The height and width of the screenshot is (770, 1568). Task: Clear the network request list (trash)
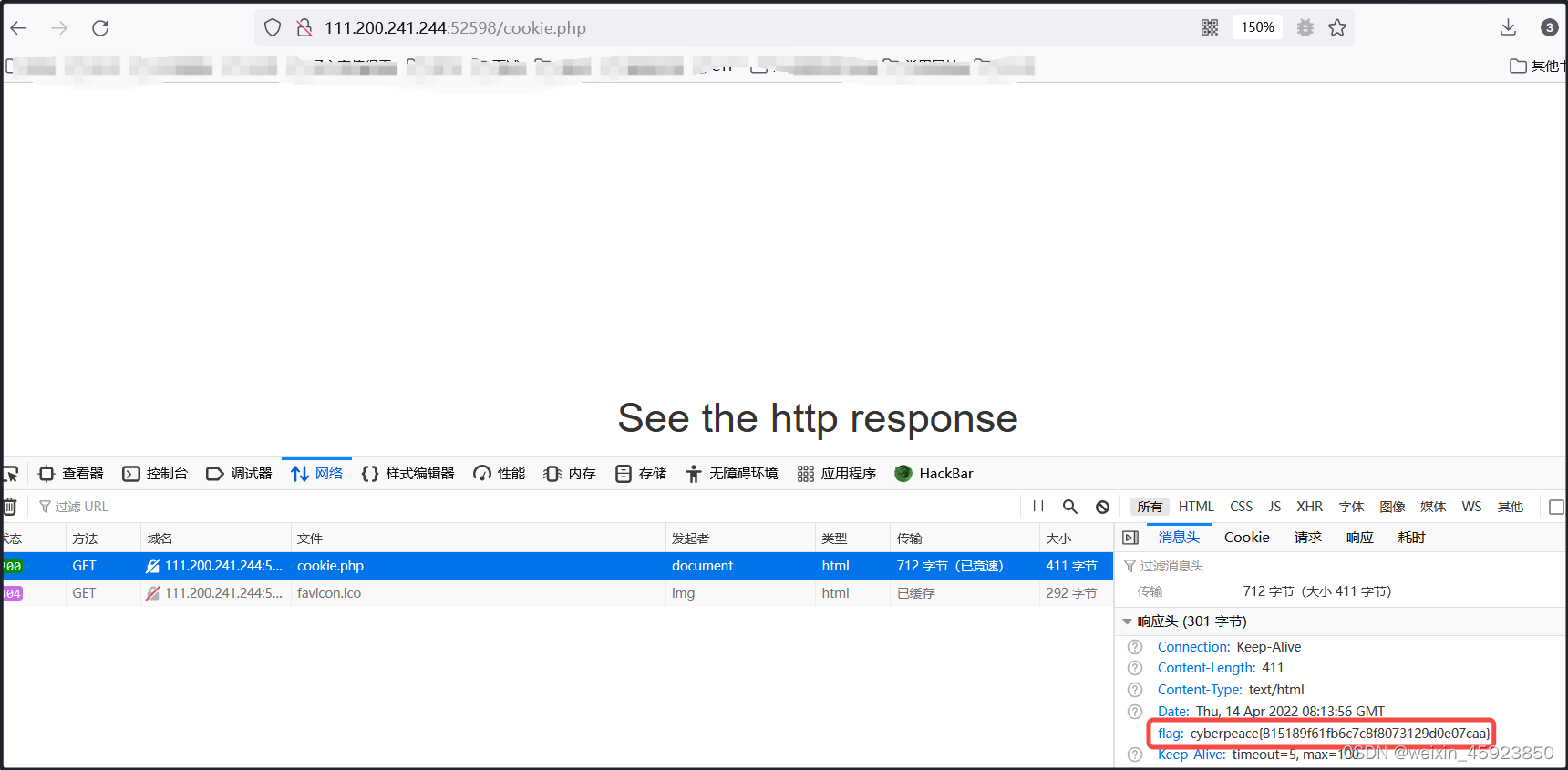10,507
